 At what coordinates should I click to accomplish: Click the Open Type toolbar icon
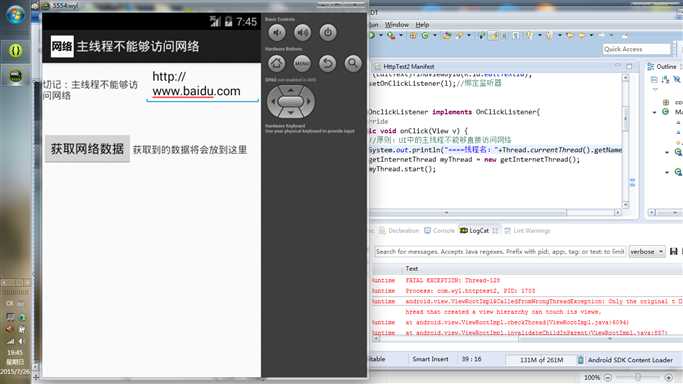pos(447,36)
